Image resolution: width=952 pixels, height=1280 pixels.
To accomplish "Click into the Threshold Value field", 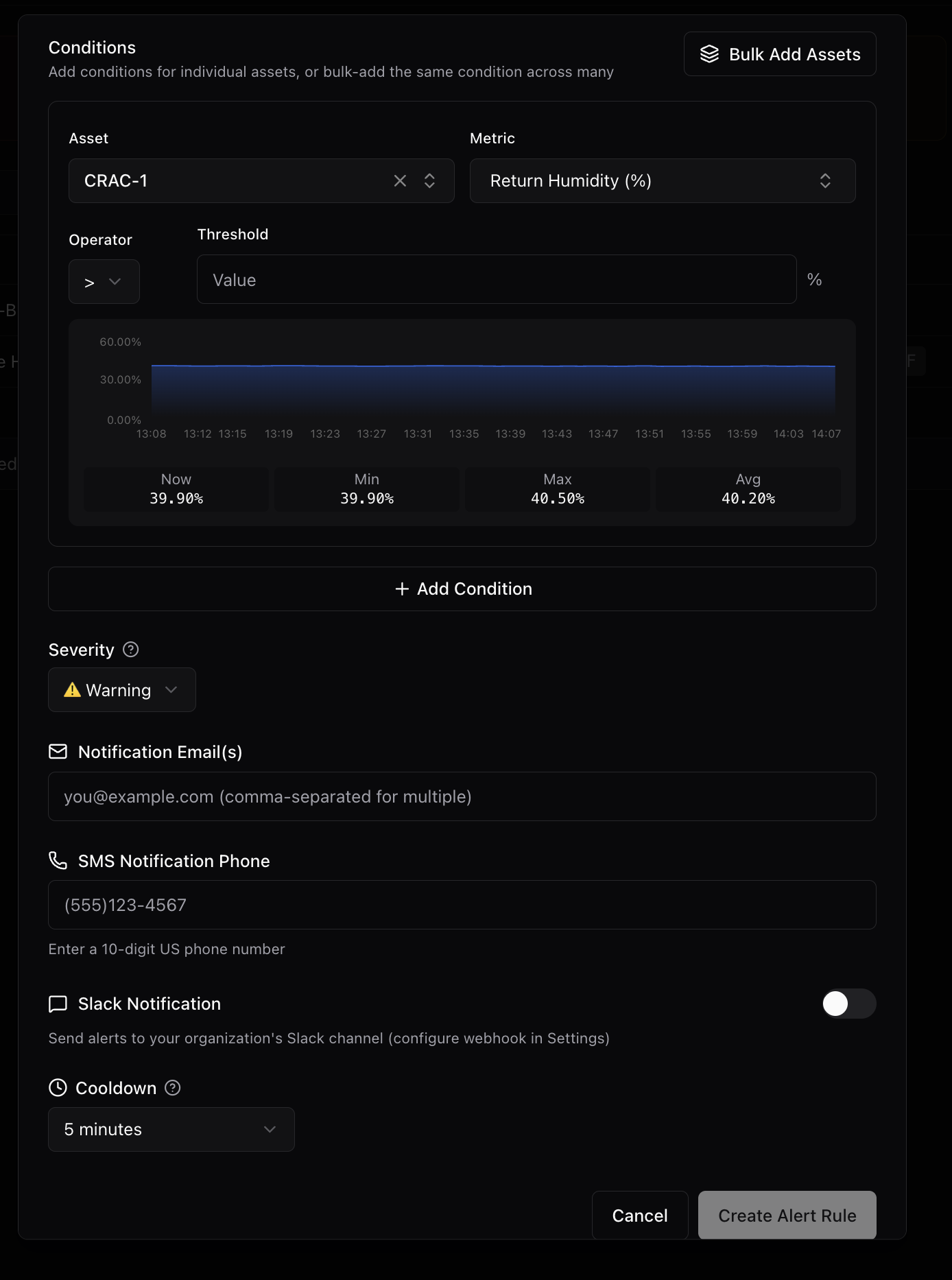I will [496, 280].
